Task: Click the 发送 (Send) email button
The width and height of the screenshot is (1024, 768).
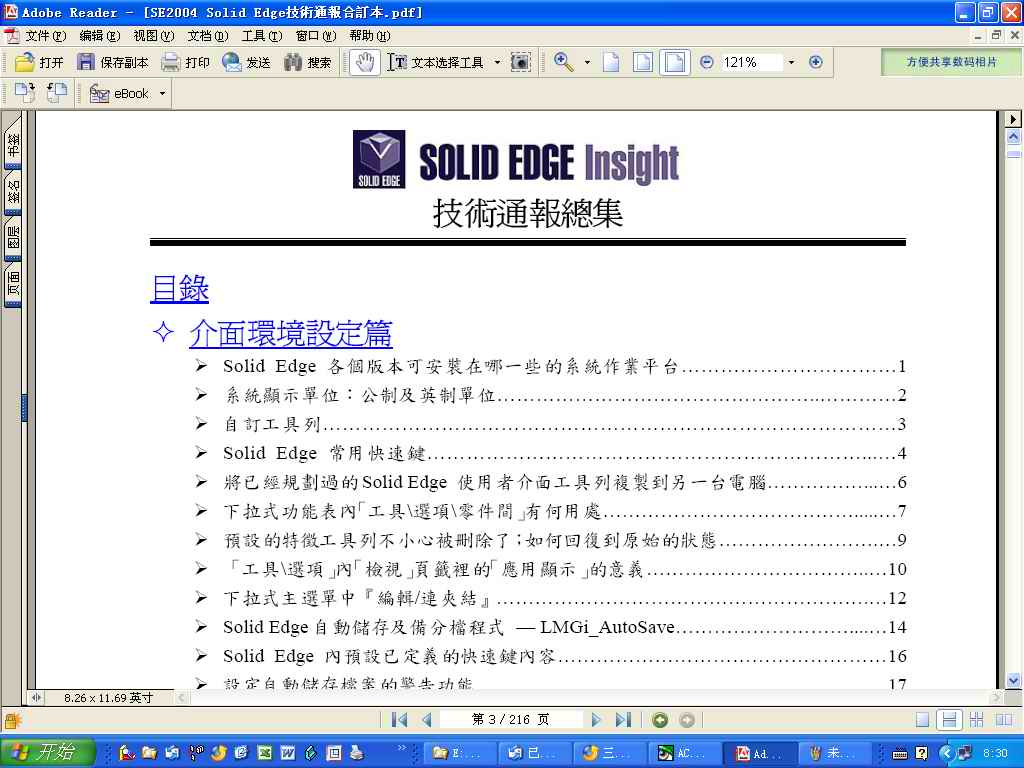Action: [x=246, y=62]
